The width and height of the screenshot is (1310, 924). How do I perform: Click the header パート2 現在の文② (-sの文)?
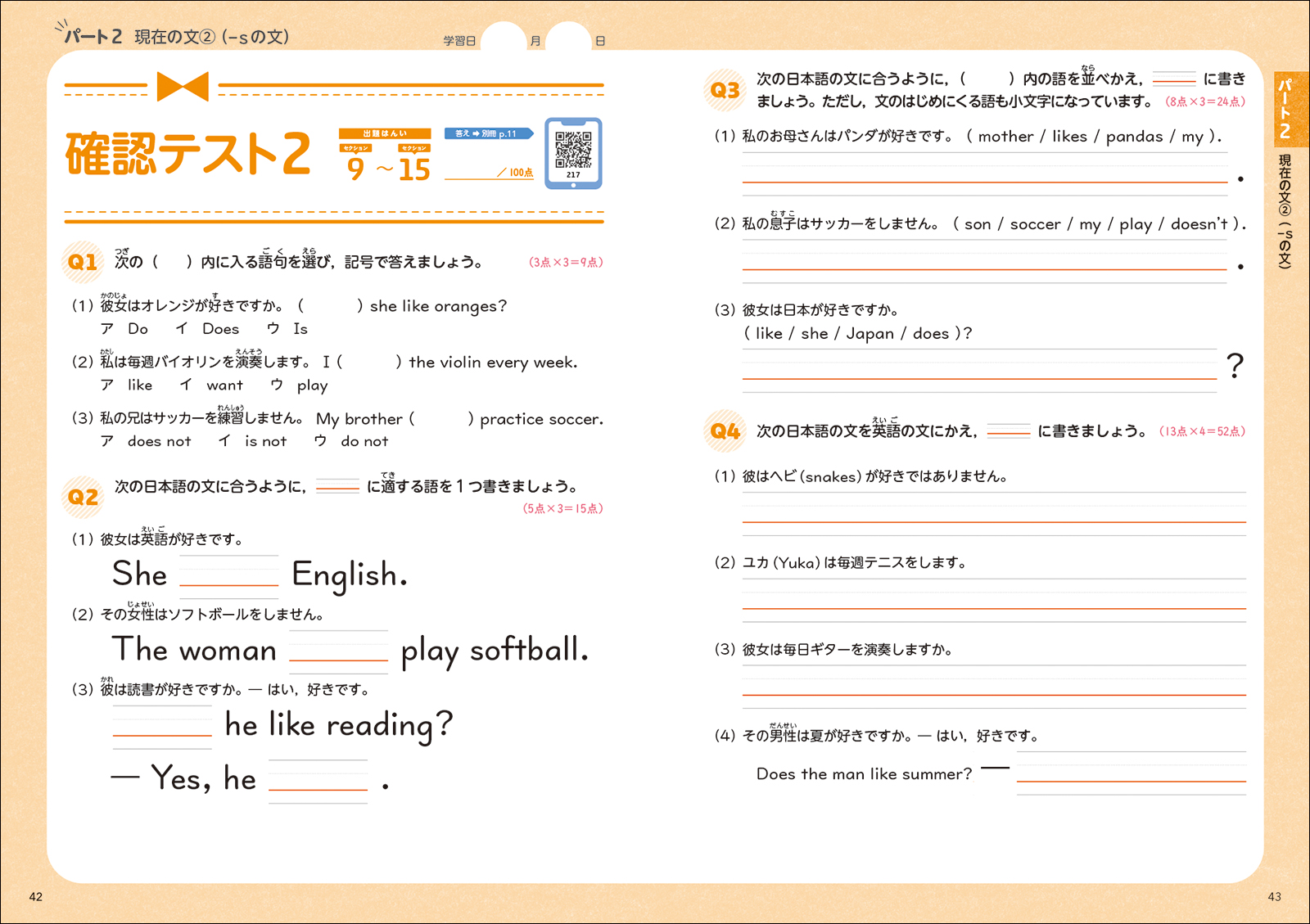[176, 36]
